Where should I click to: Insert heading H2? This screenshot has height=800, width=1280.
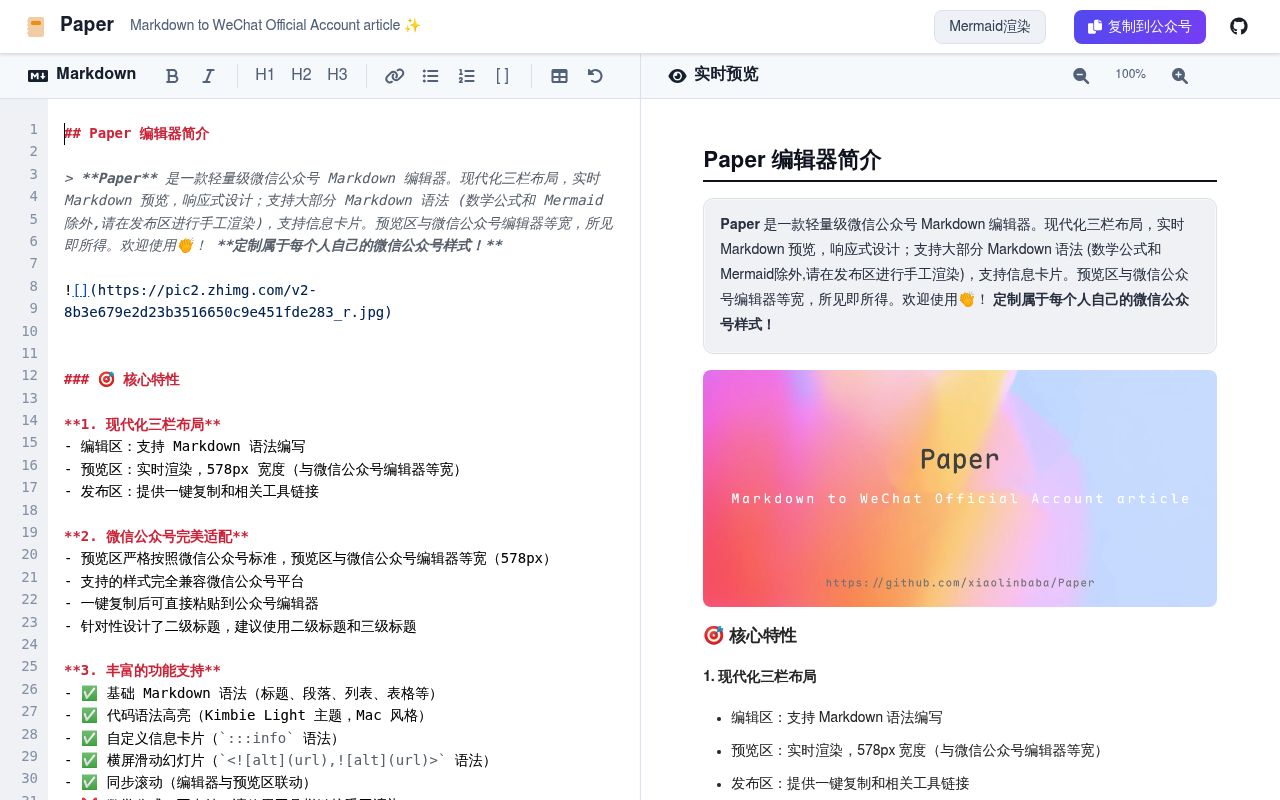pyautogui.click(x=301, y=75)
